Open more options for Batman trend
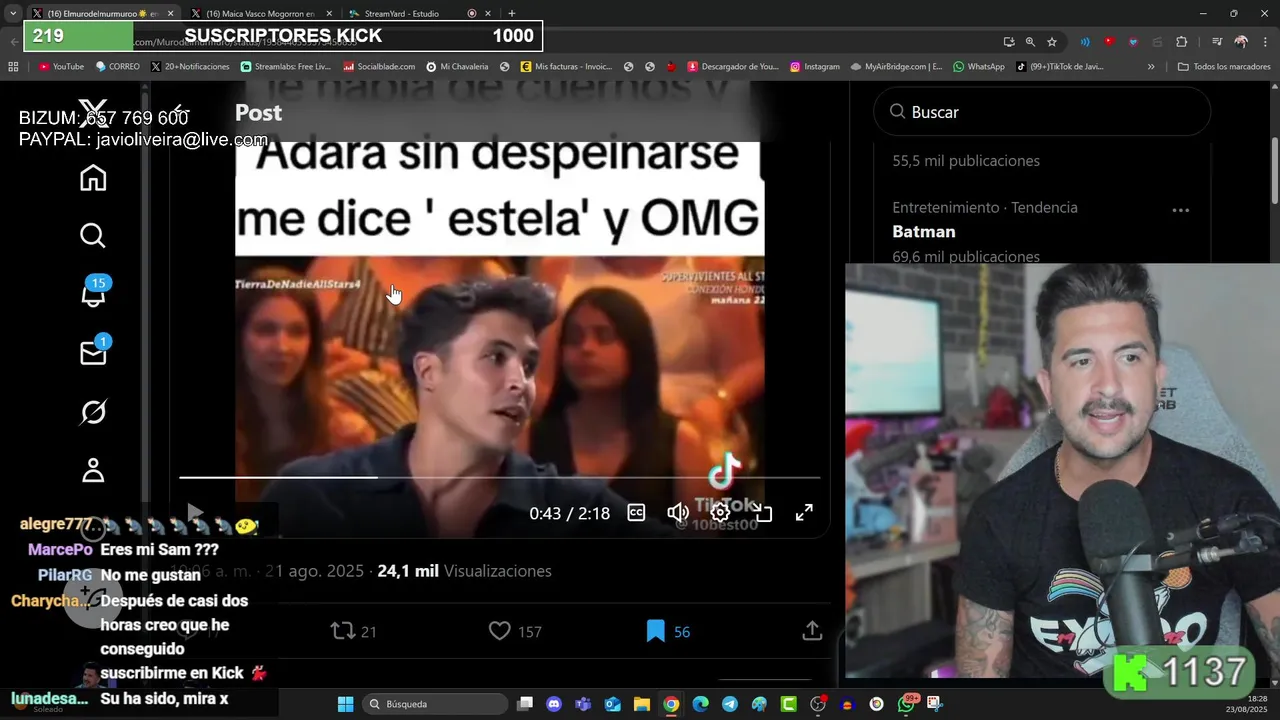The height and width of the screenshot is (720, 1280). point(1180,210)
